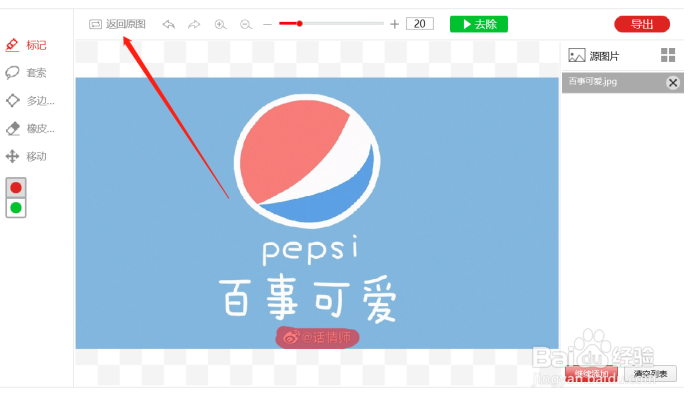Viewport: 694px width, 403px height.
Task: Click the brush size slider handle
Action: (300, 24)
